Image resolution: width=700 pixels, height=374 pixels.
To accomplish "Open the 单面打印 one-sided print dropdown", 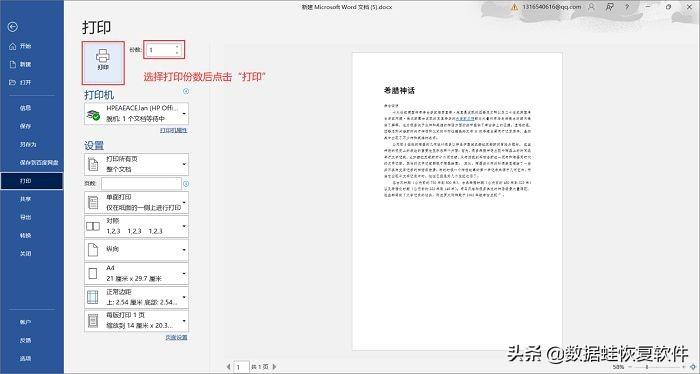I will [136, 203].
